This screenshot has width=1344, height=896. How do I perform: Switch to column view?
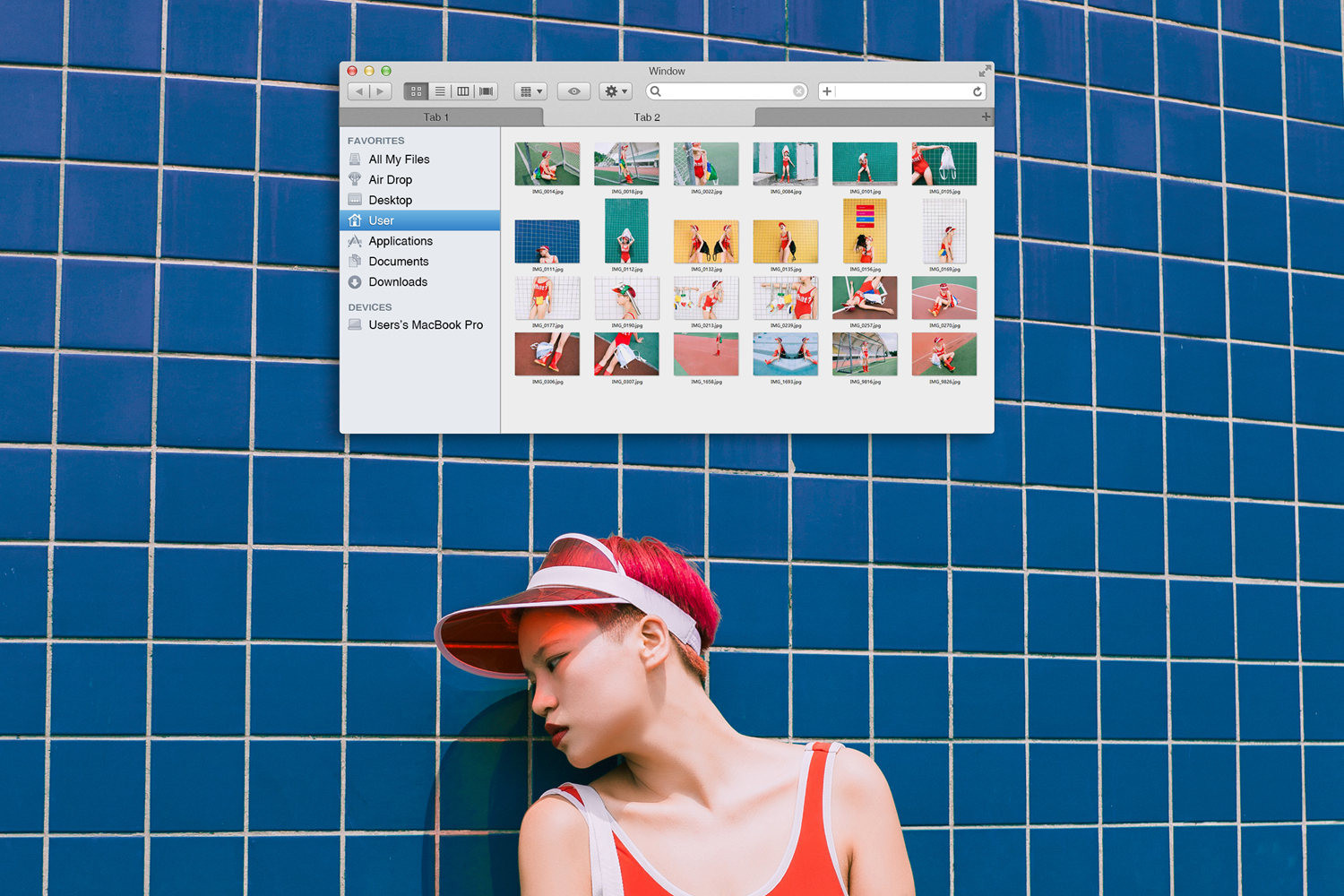coord(463,91)
